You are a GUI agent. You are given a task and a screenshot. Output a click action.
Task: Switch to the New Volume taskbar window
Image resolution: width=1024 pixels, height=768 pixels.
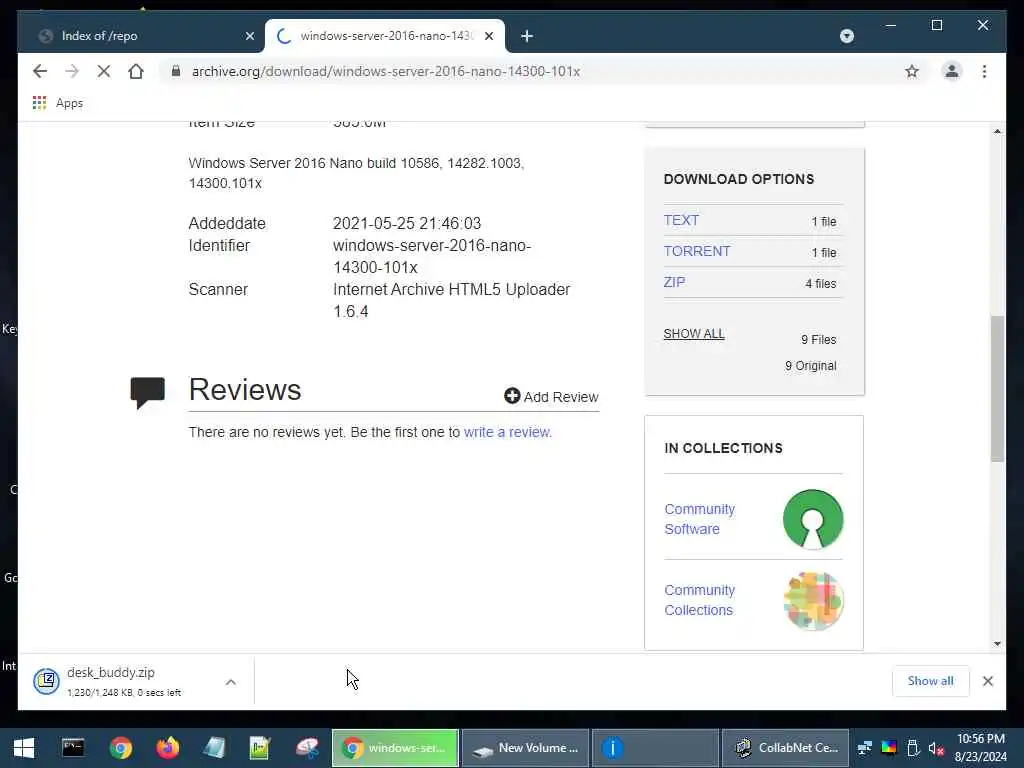coord(526,748)
